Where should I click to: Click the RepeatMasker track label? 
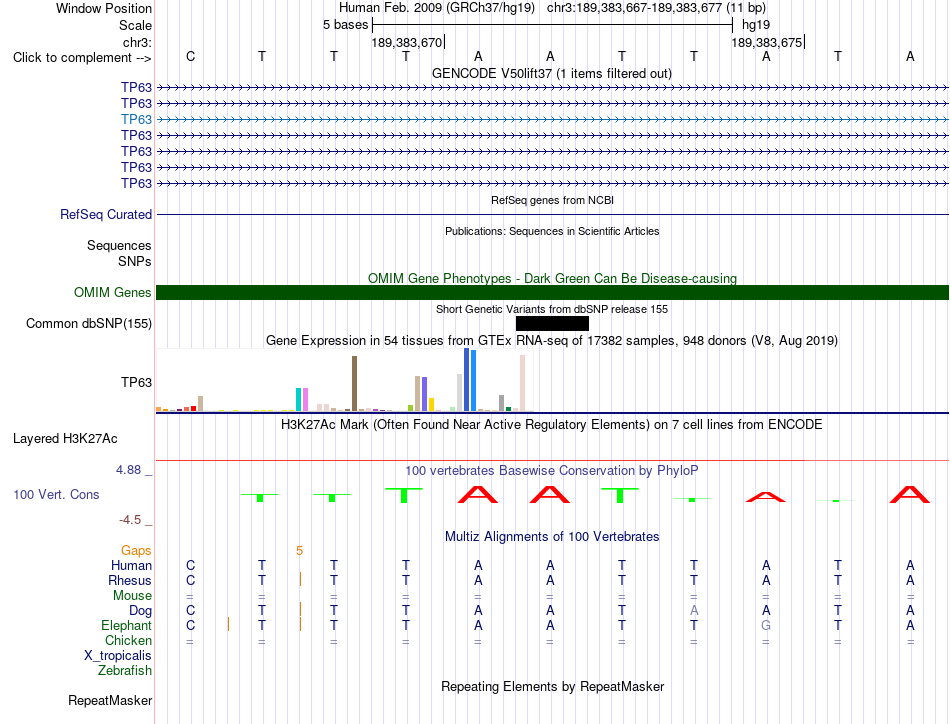[110, 700]
